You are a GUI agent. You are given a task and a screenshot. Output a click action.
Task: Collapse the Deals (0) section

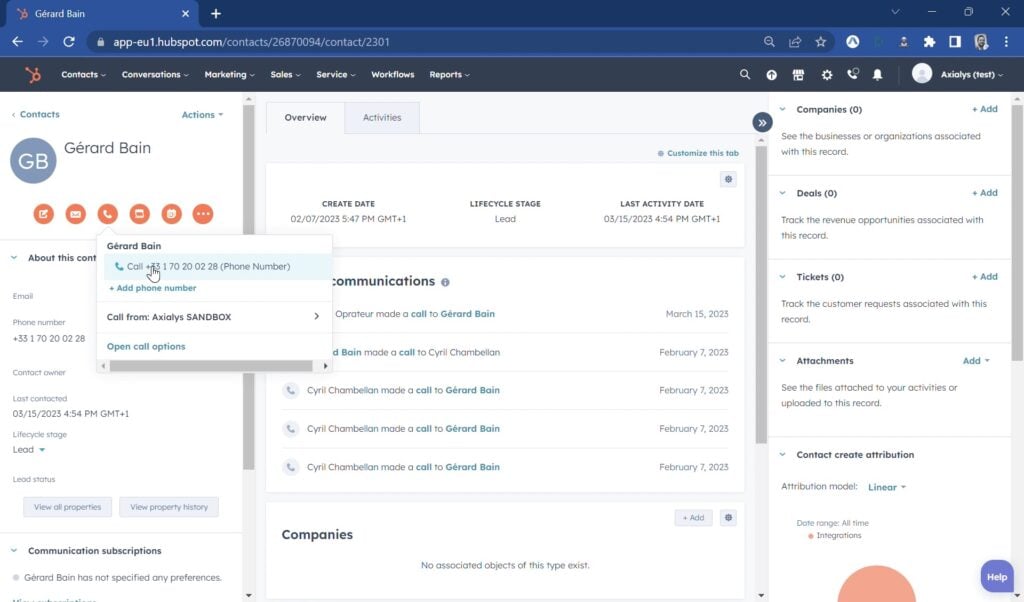[x=782, y=193]
